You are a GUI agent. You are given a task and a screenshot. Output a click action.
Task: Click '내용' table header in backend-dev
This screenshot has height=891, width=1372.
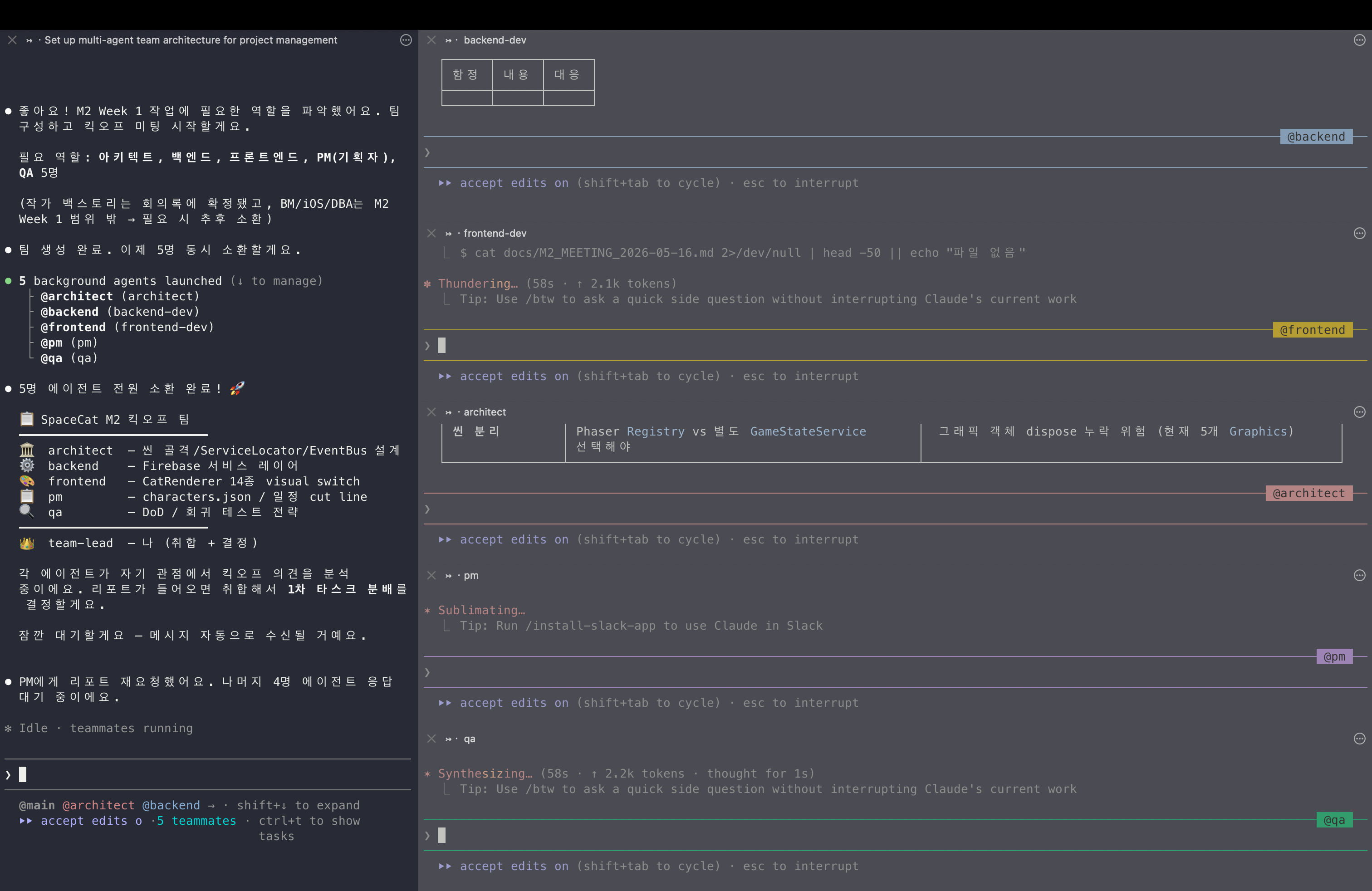[x=517, y=74]
